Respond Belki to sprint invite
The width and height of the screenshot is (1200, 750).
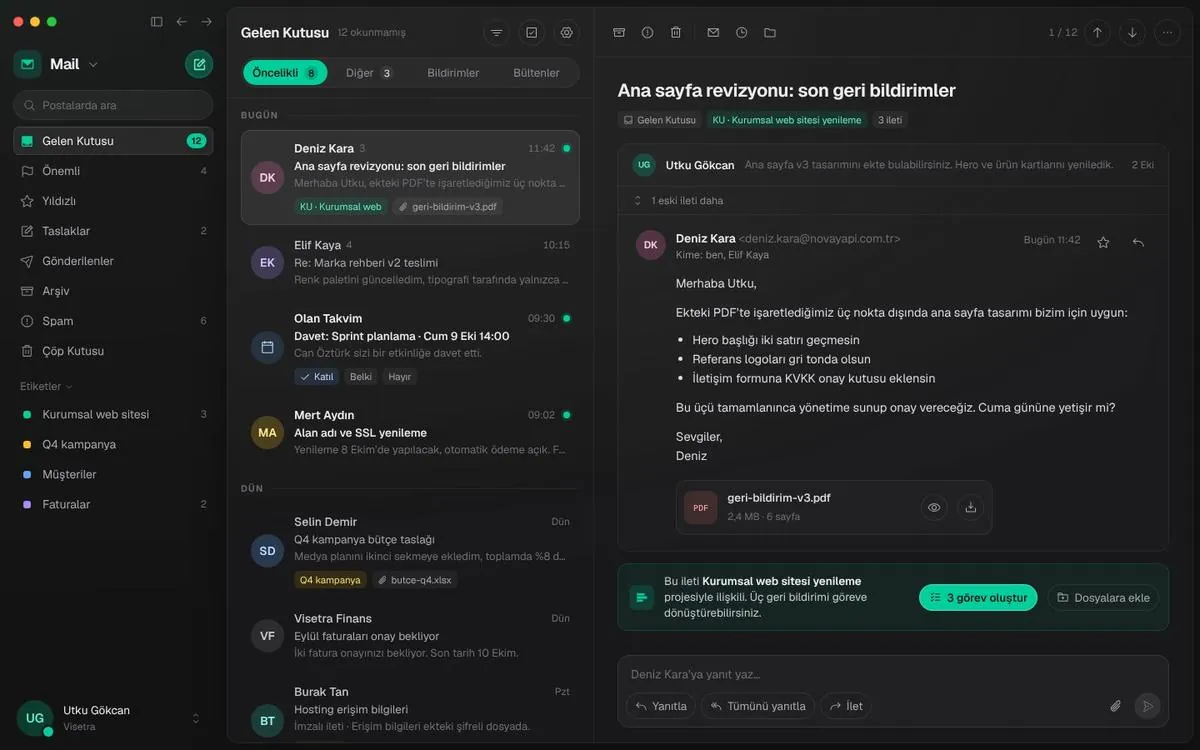pos(360,377)
